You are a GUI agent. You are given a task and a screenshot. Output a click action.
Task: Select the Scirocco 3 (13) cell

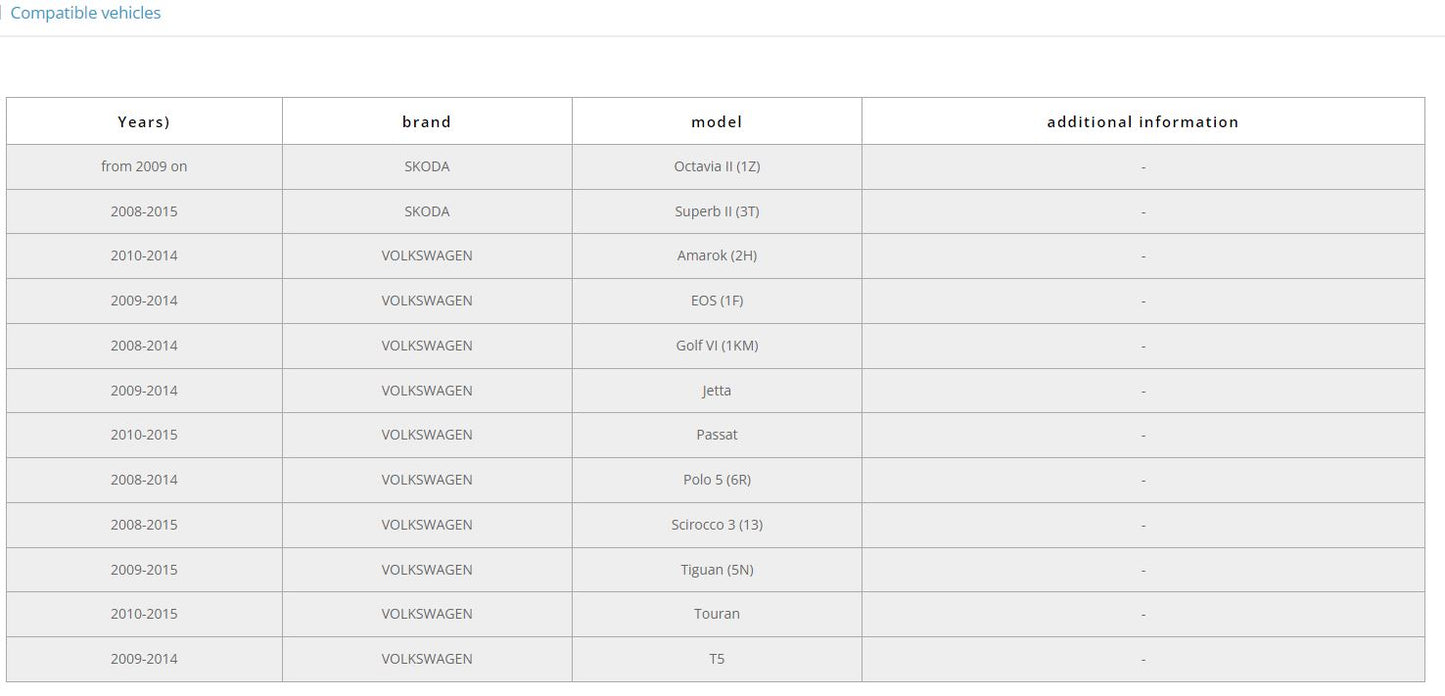click(717, 525)
